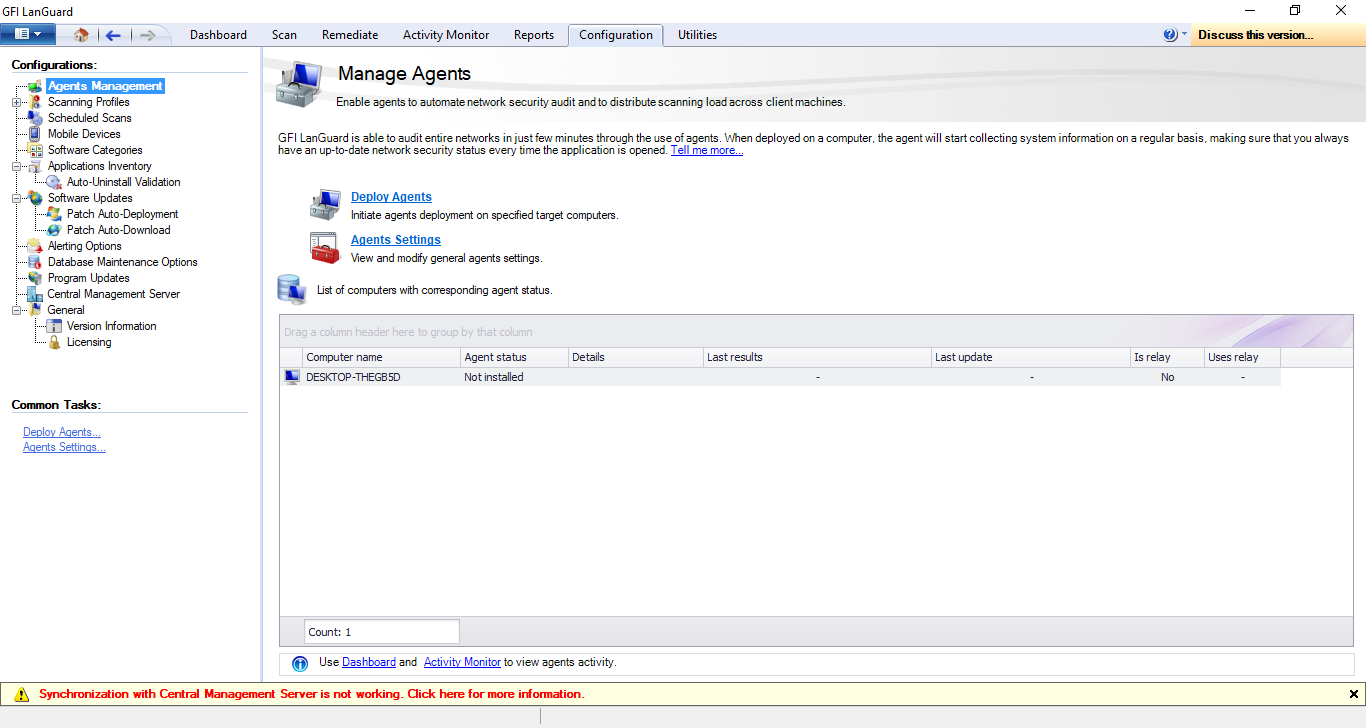Click the Deploy Agents heading link

[391, 197]
